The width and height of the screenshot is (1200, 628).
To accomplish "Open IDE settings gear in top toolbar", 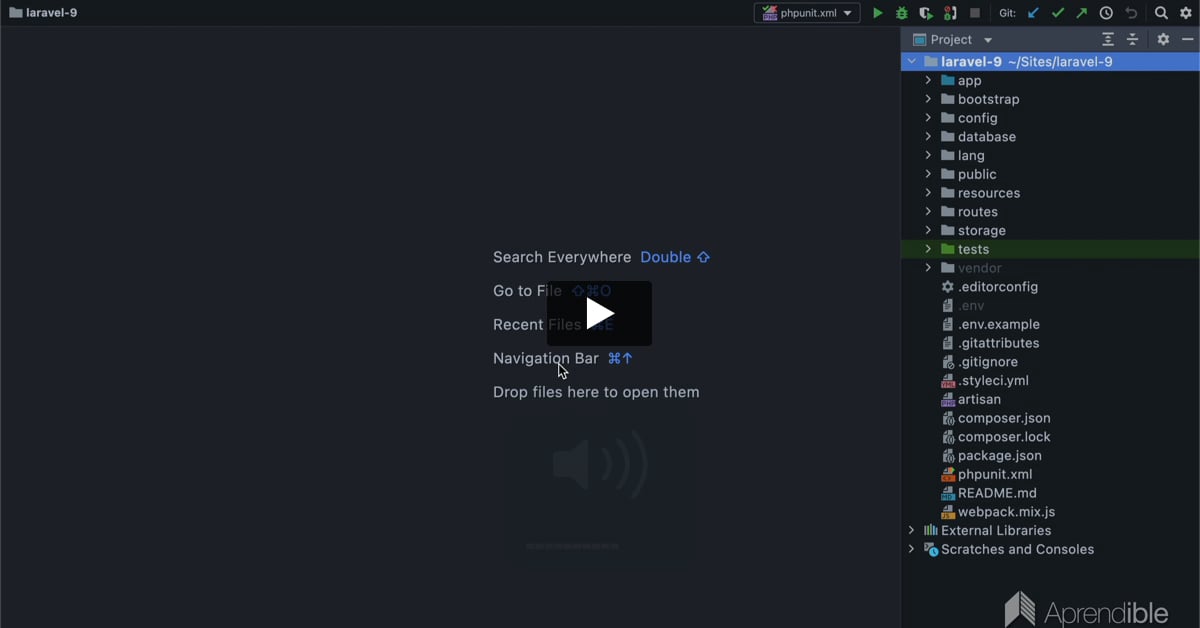I will tap(1186, 13).
